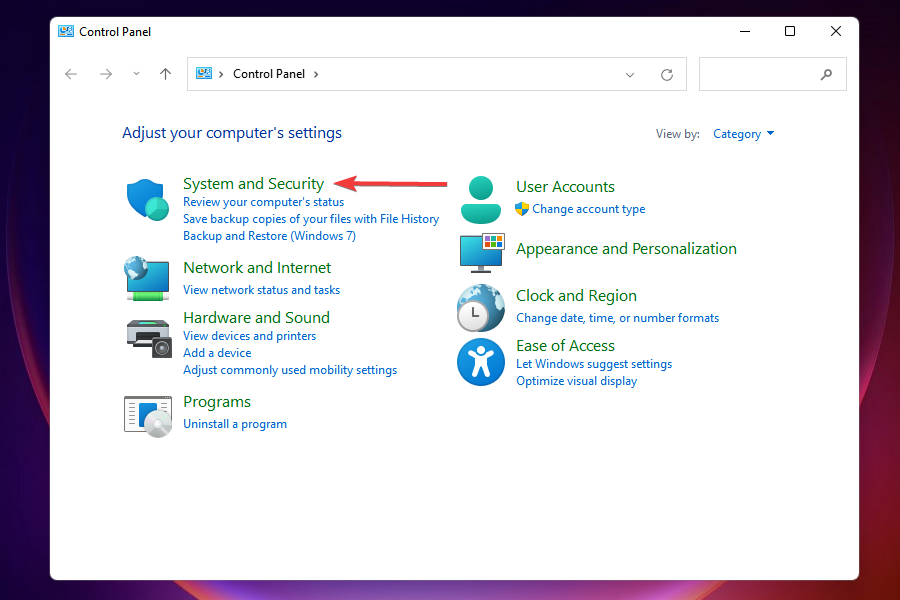This screenshot has width=900, height=600.
Task: Open the Network and Internet globe icon
Action: point(147,278)
